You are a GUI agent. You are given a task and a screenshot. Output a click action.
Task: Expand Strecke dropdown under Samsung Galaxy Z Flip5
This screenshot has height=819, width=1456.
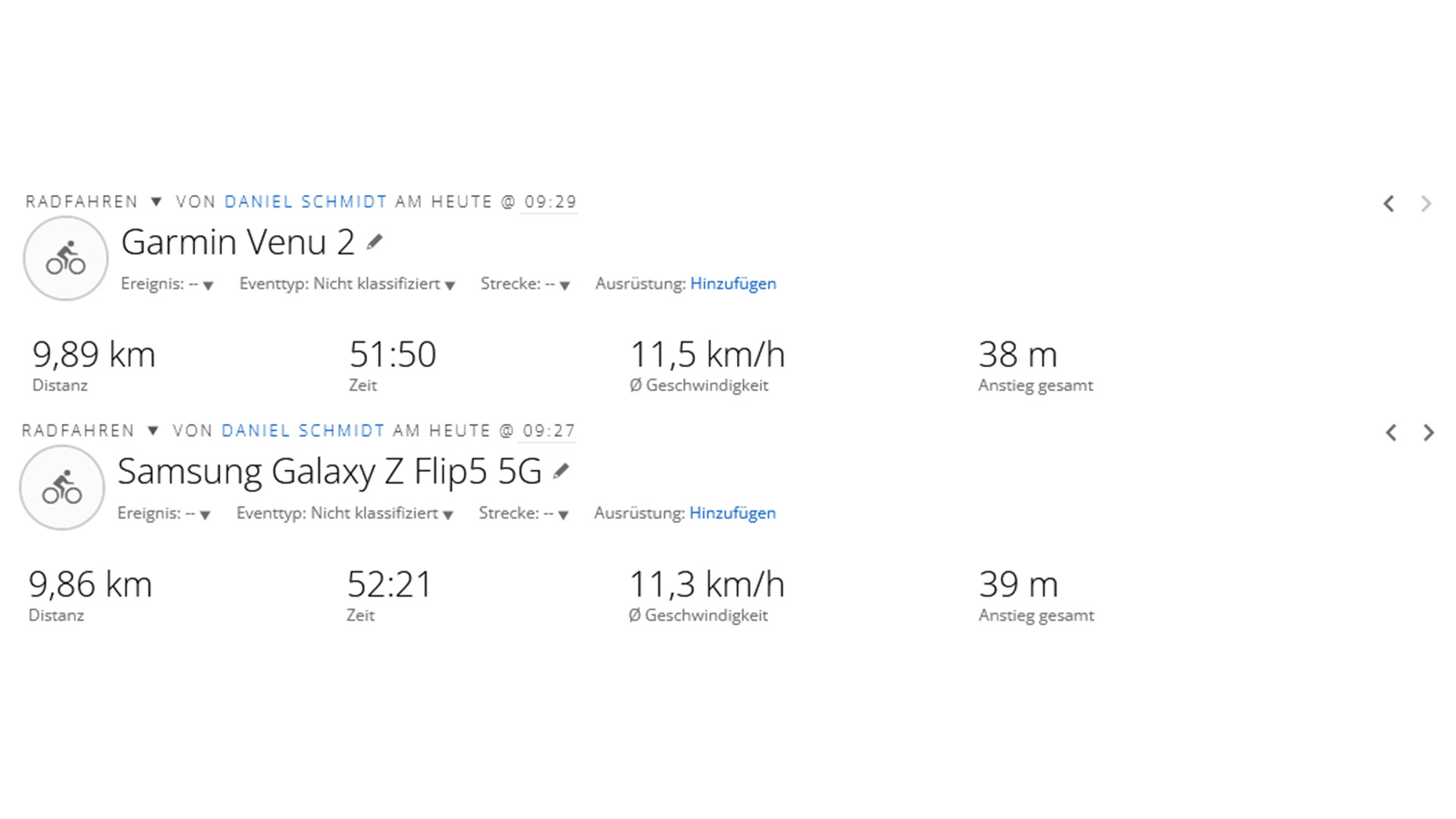(x=563, y=515)
